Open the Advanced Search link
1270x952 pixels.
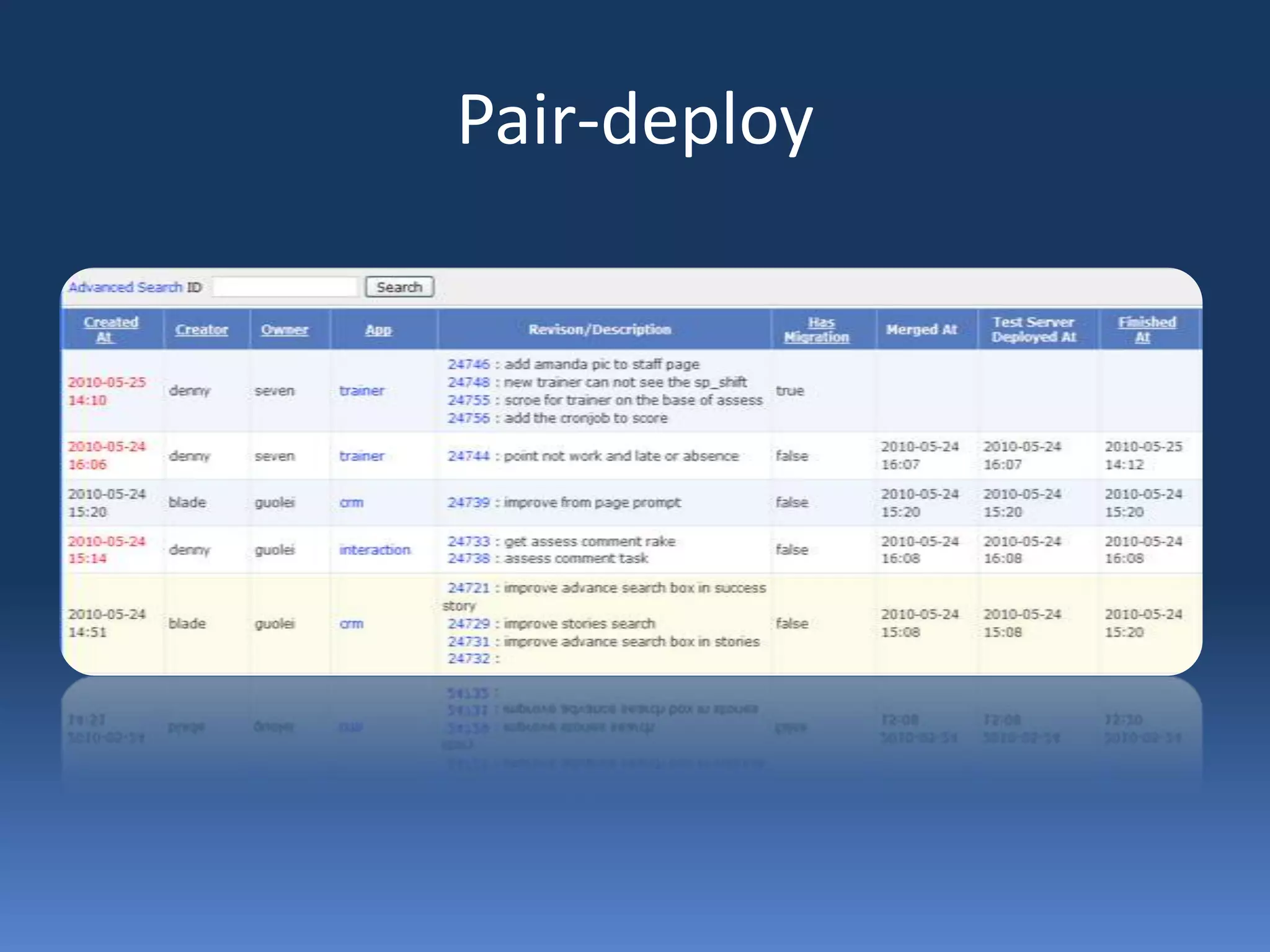pyautogui.click(x=125, y=288)
